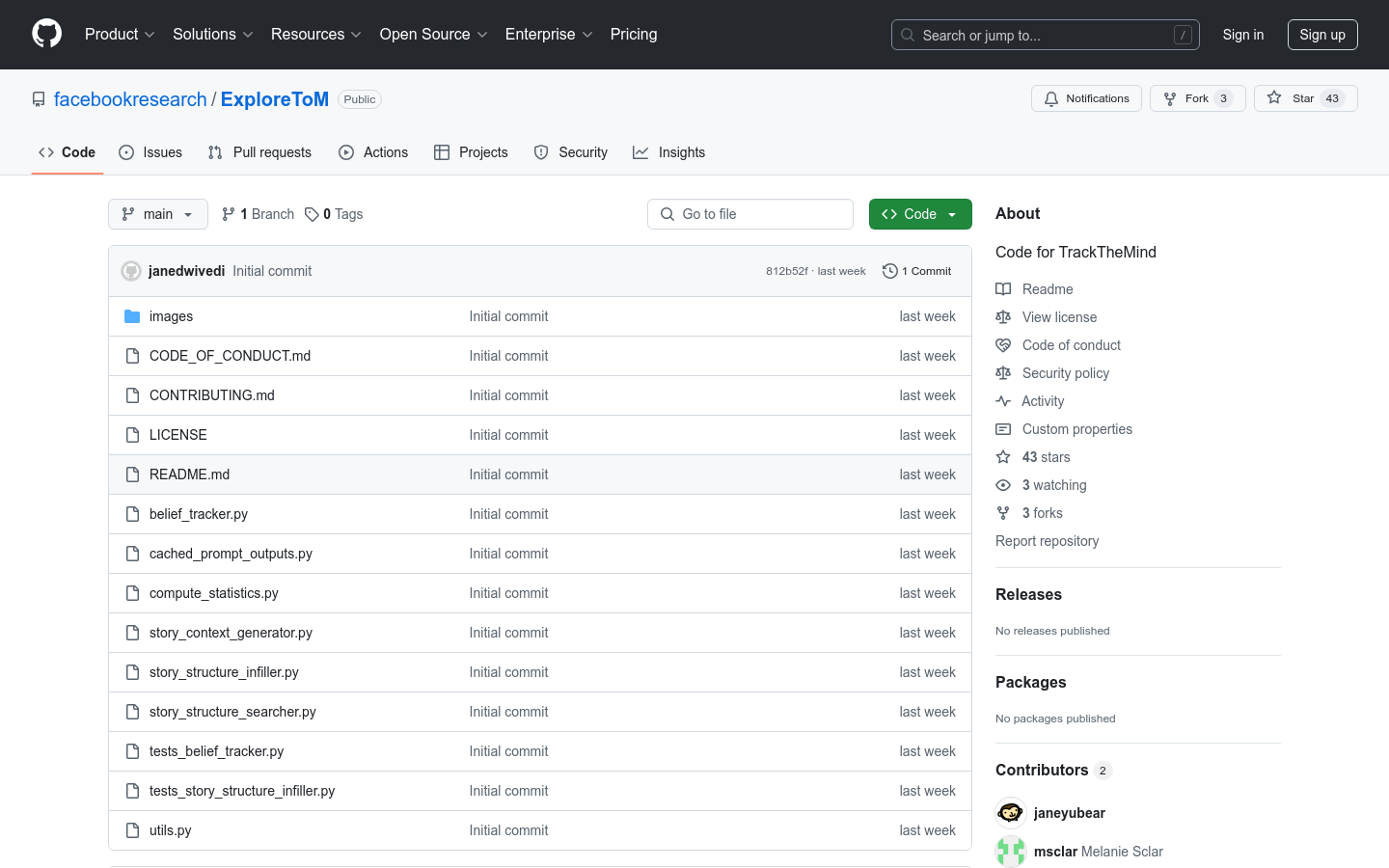Click the search magnifier icon in header

click(908, 35)
